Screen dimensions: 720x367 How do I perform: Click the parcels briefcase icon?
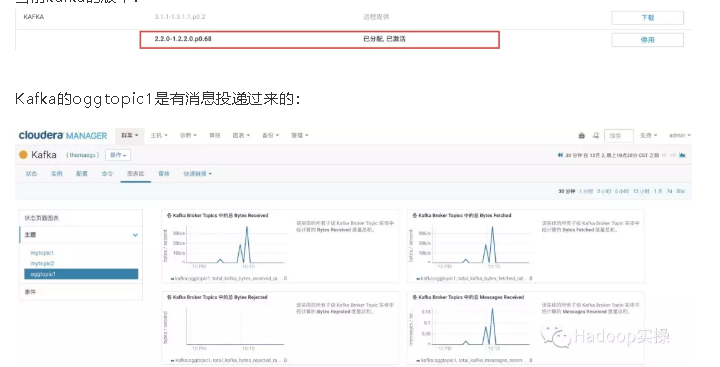(x=582, y=136)
